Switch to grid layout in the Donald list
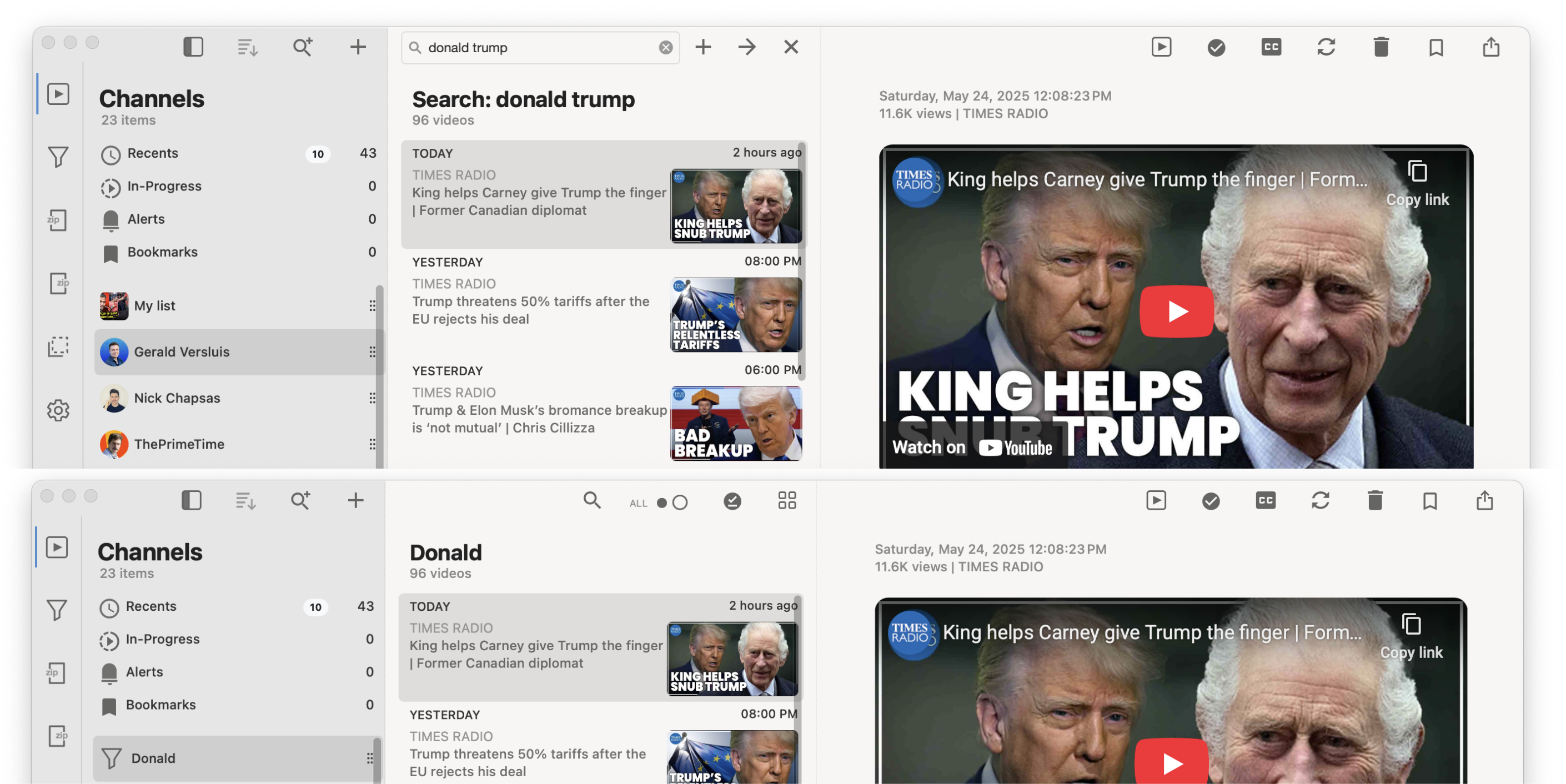This screenshot has height=784, width=1566. tap(787, 501)
